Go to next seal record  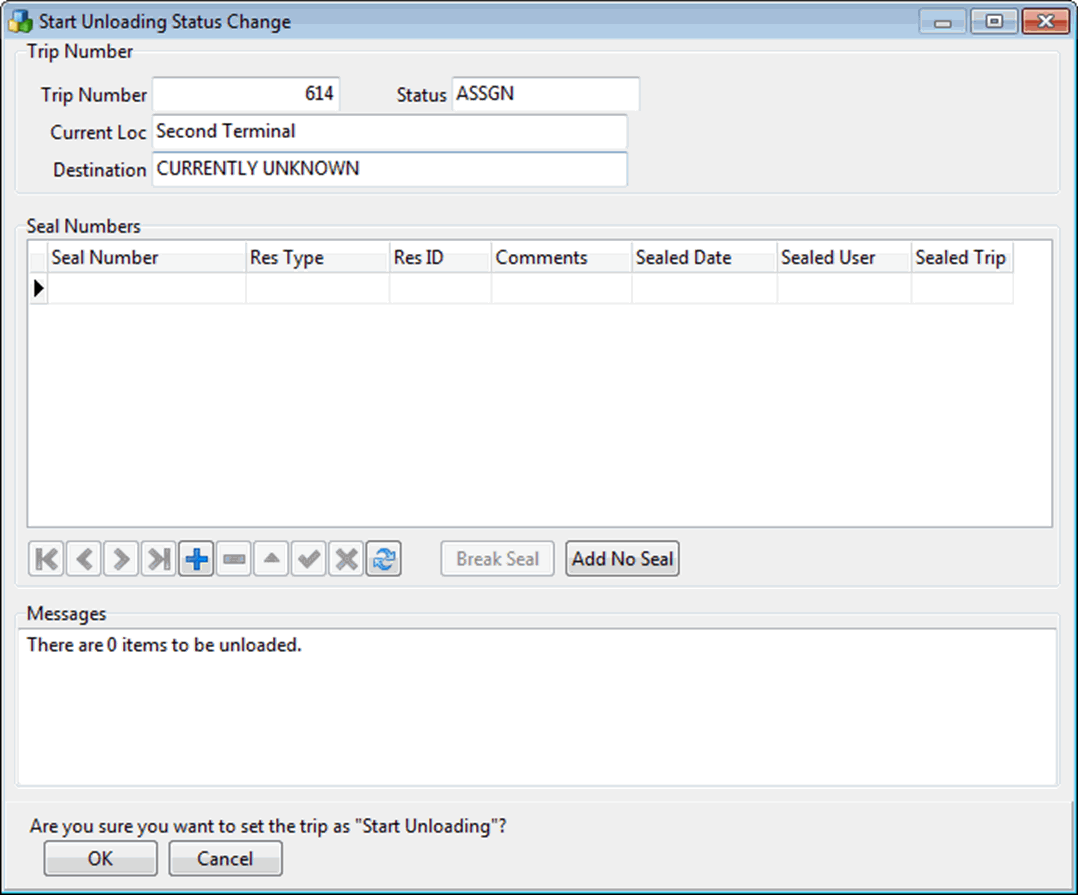[x=121, y=558]
